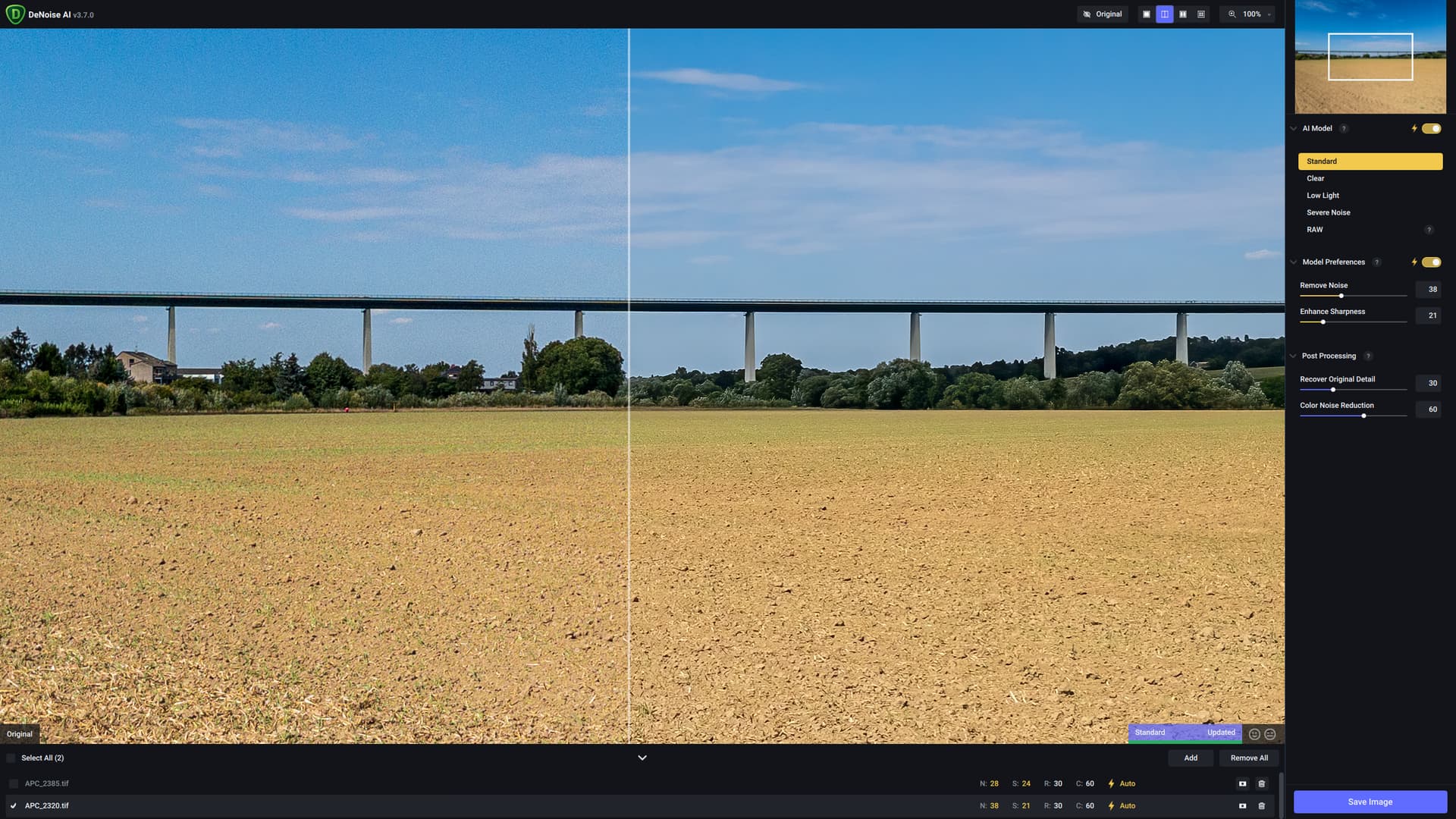This screenshot has width=1456, height=819.
Task: Click help icon beside RAW model
Action: [1429, 230]
